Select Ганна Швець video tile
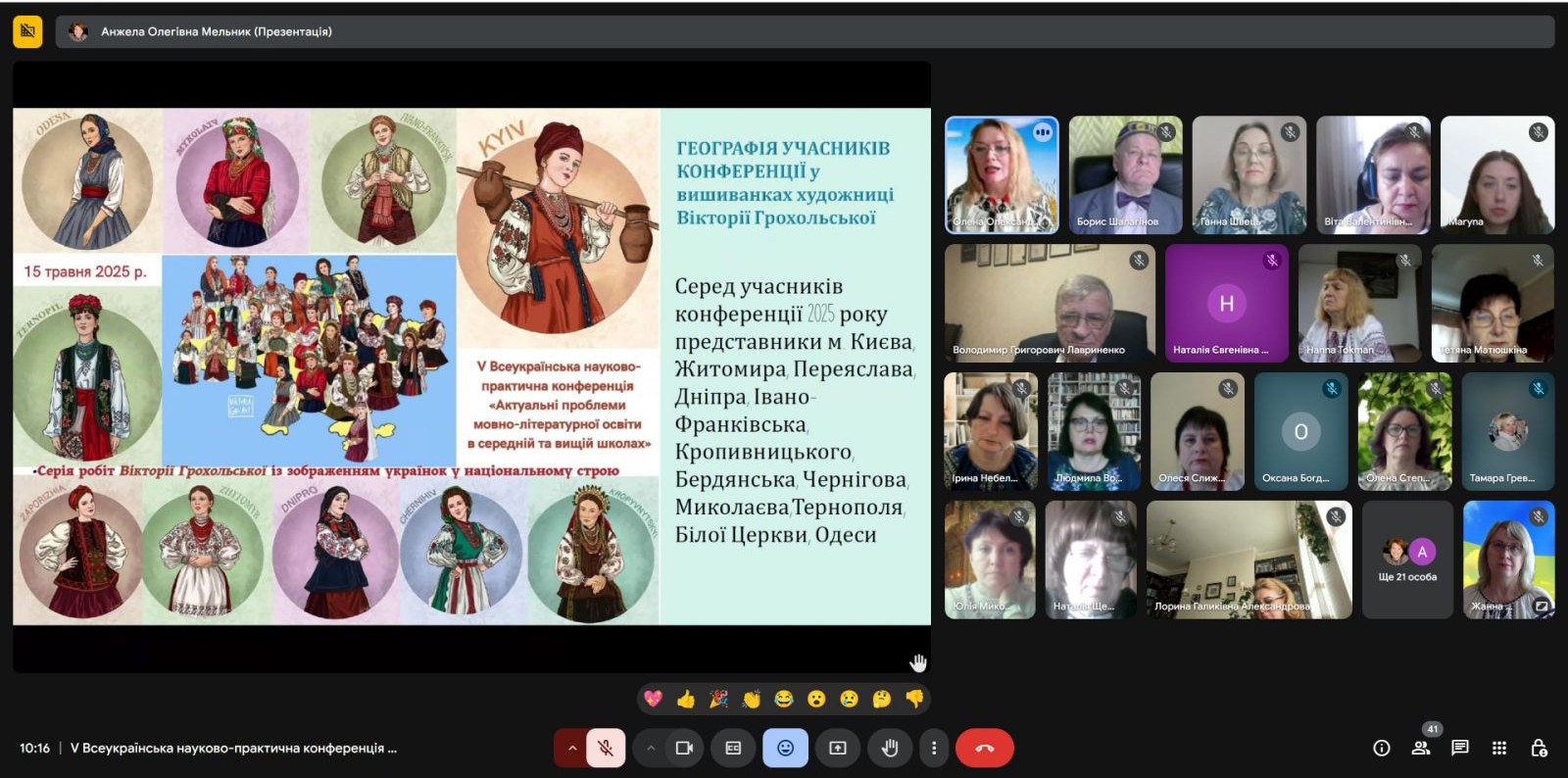This screenshot has width=1568, height=778. pyautogui.click(x=1249, y=175)
